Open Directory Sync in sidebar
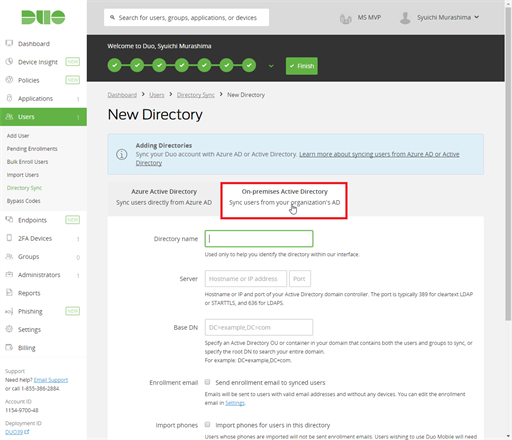Viewport: 512px width, 440px height. 24,188
